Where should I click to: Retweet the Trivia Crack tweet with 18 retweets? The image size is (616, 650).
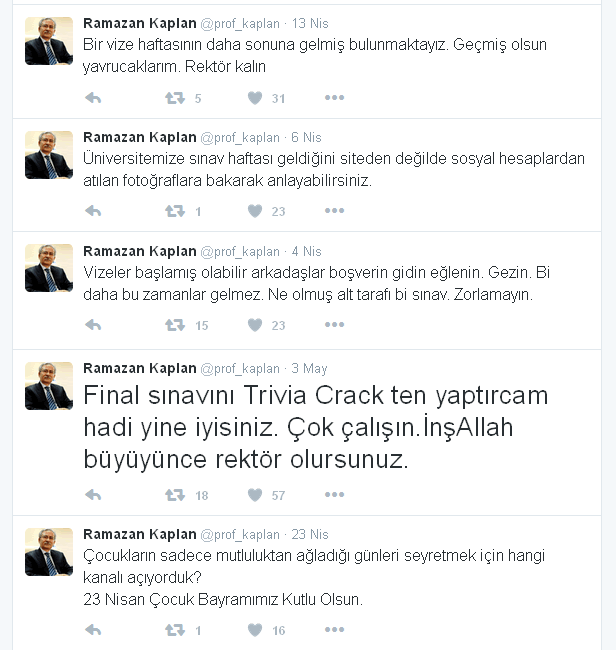tap(175, 495)
